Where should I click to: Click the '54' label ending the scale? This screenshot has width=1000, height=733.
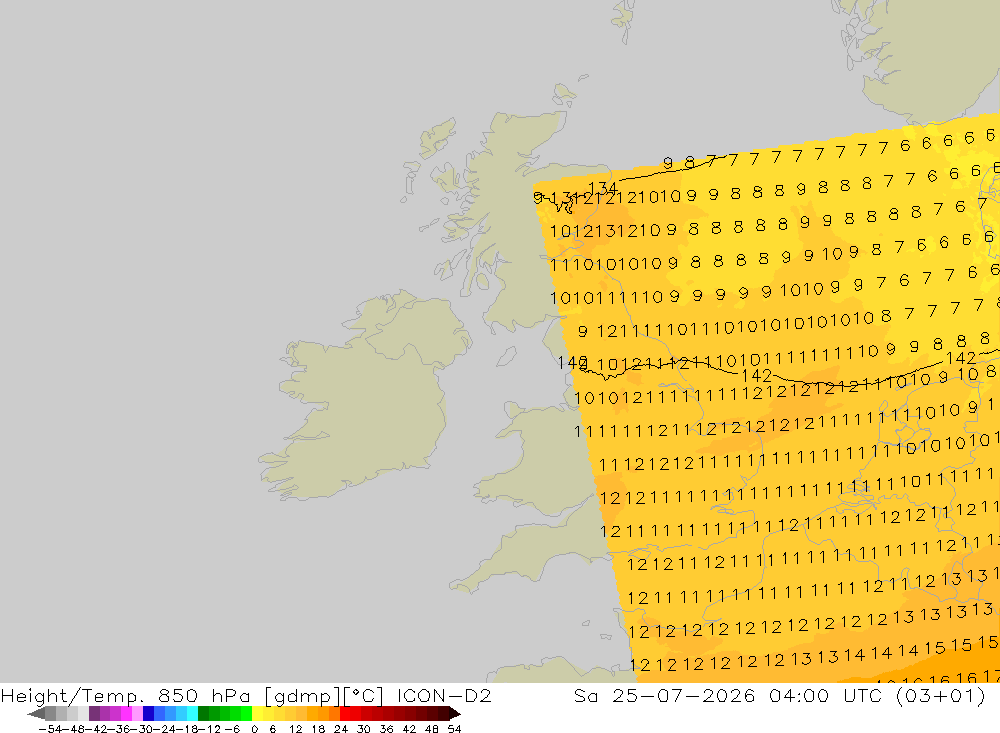[454, 729]
